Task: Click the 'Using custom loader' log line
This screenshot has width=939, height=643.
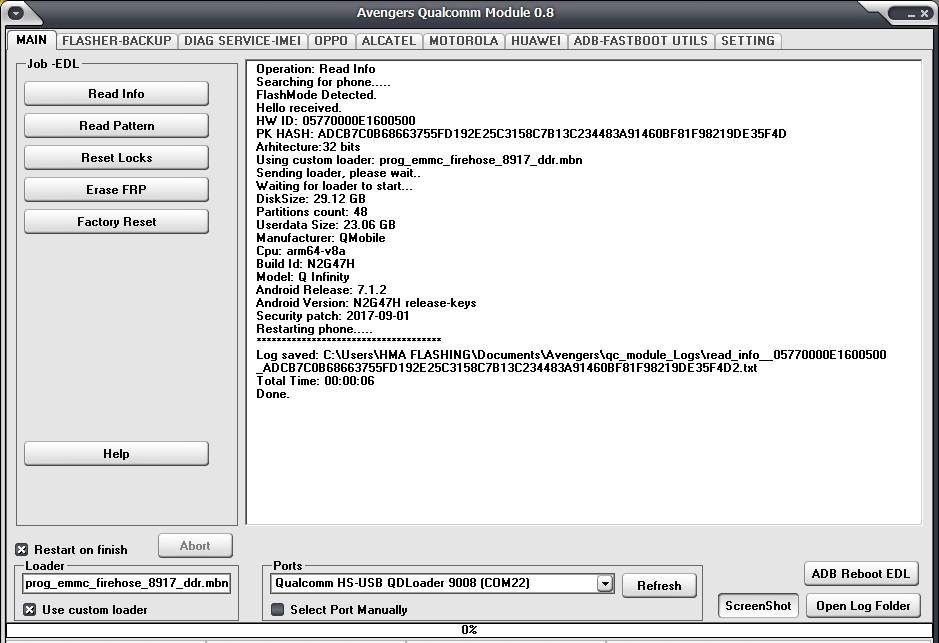Action: point(419,160)
